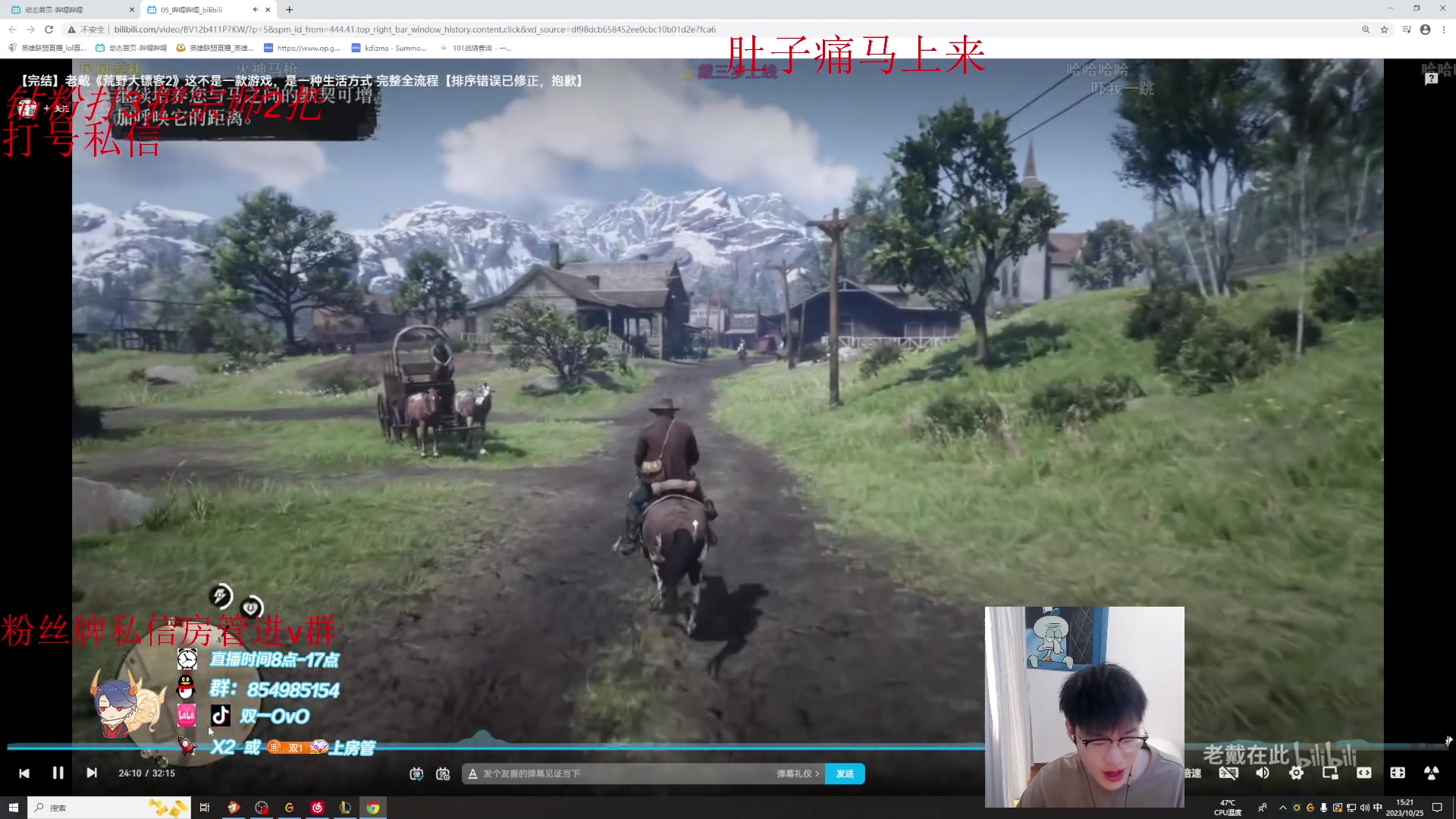
Task: Open the 101战绩查询 bookmark
Action: point(475,48)
